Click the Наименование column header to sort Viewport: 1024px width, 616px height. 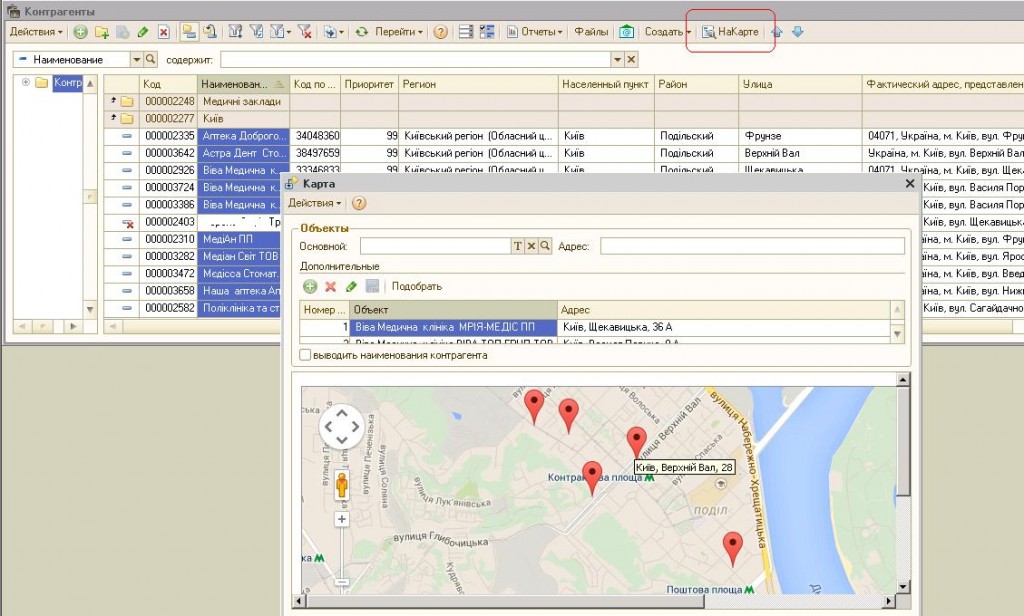point(243,84)
